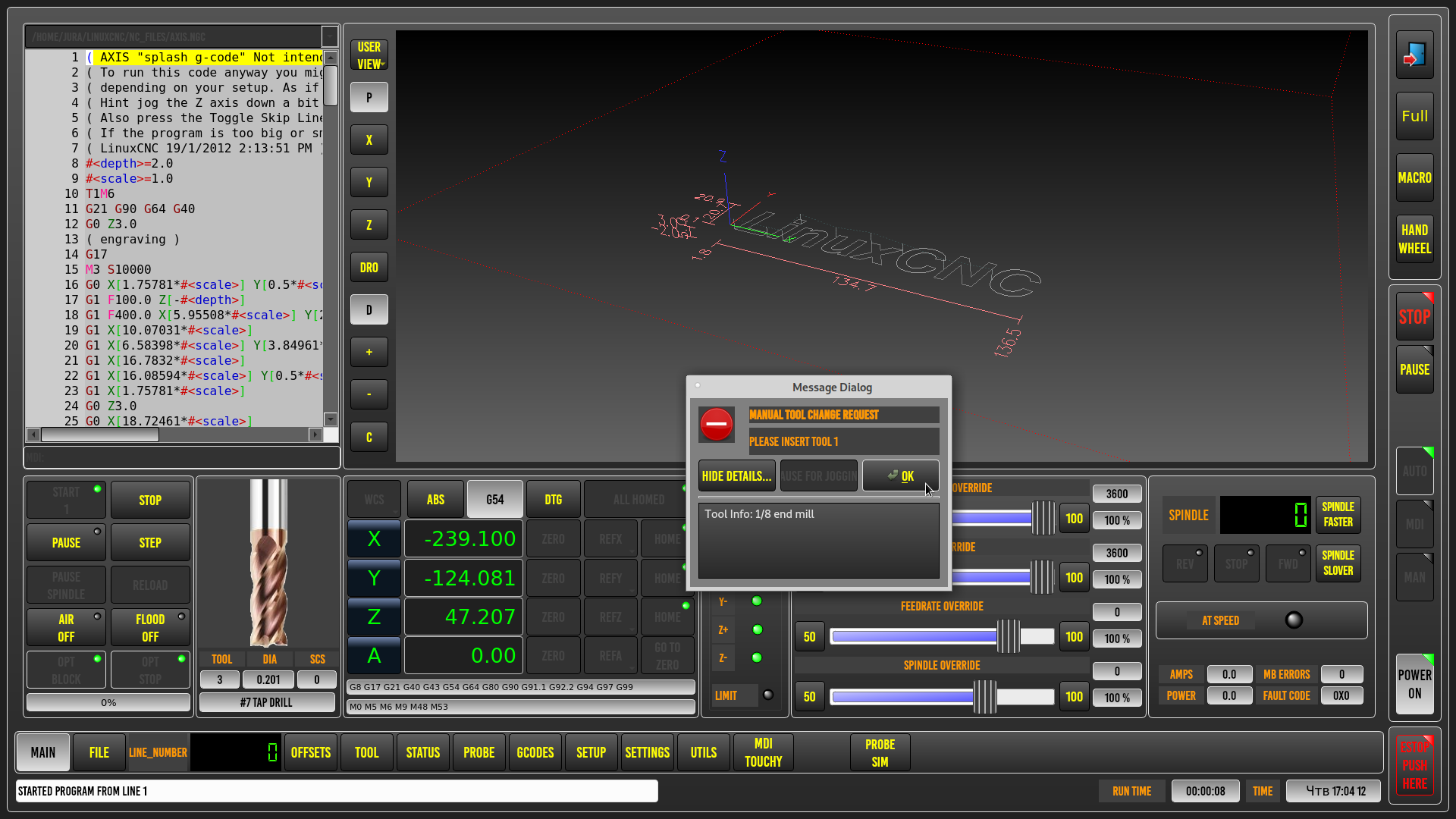Open the SETTINGS tab

648,753
